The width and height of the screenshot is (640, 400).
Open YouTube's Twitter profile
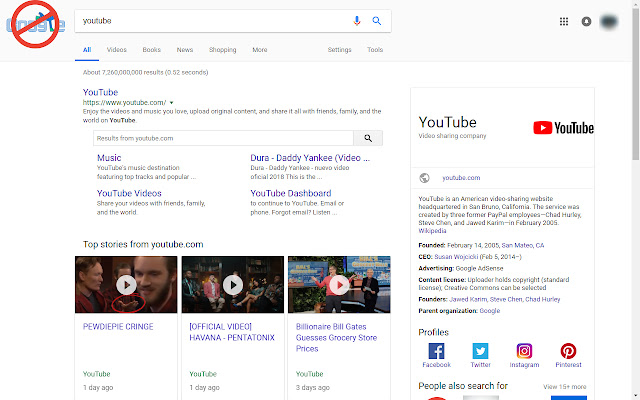pyautogui.click(x=480, y=351)
